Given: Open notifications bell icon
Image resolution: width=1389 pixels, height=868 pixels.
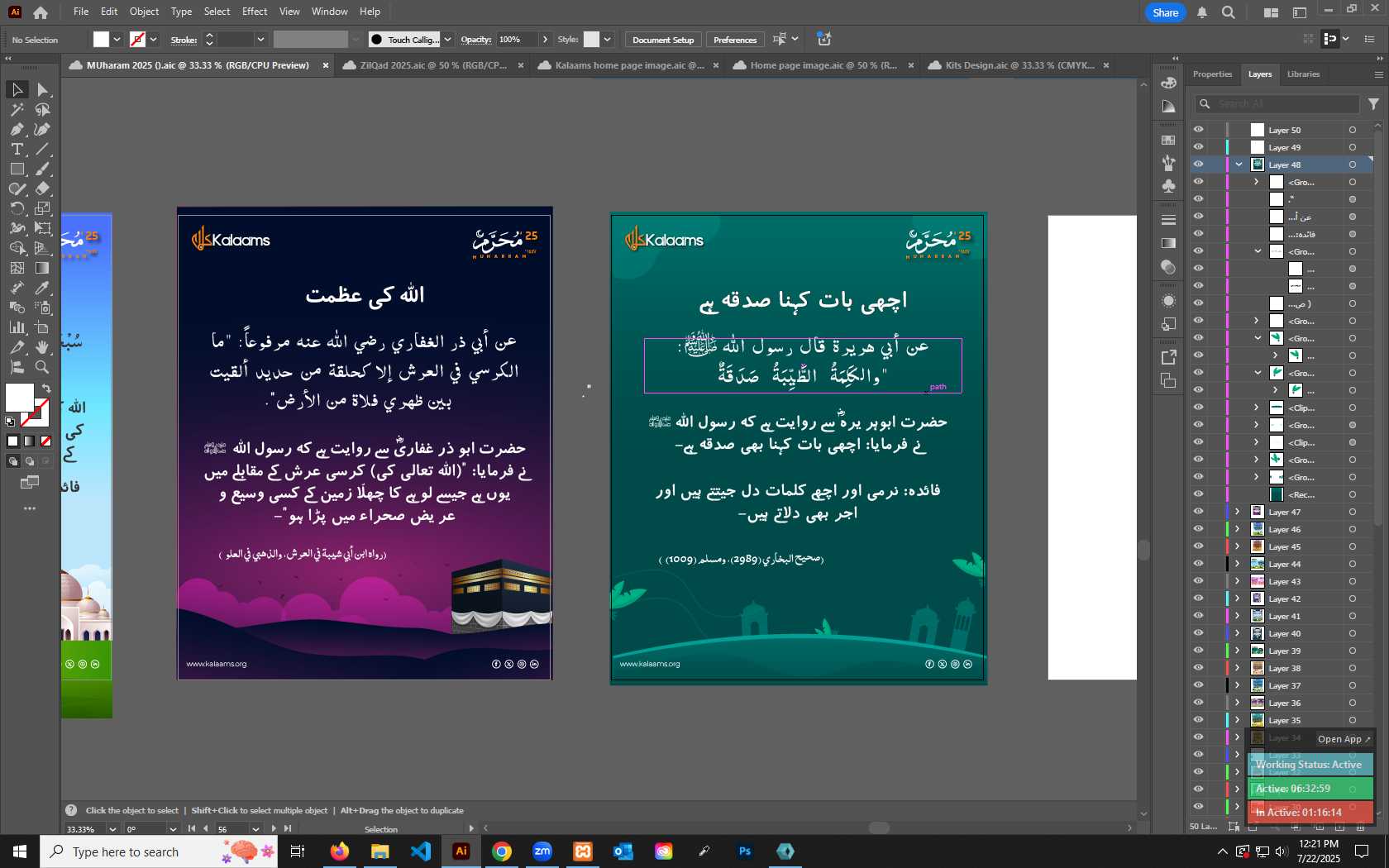Looking at the screenshot, I should [1202, 12].
